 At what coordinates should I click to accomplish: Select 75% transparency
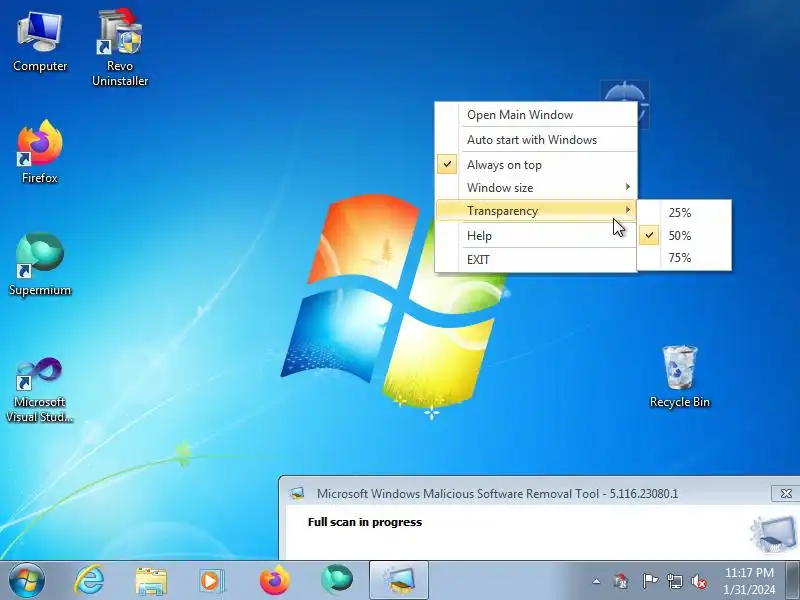684,258
